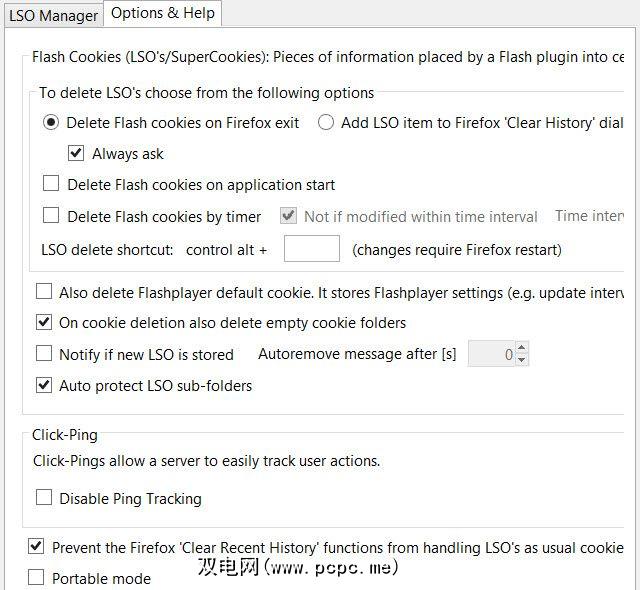
Task: Uncheck delete empty cookie folders option
Action: coord(44,323)
